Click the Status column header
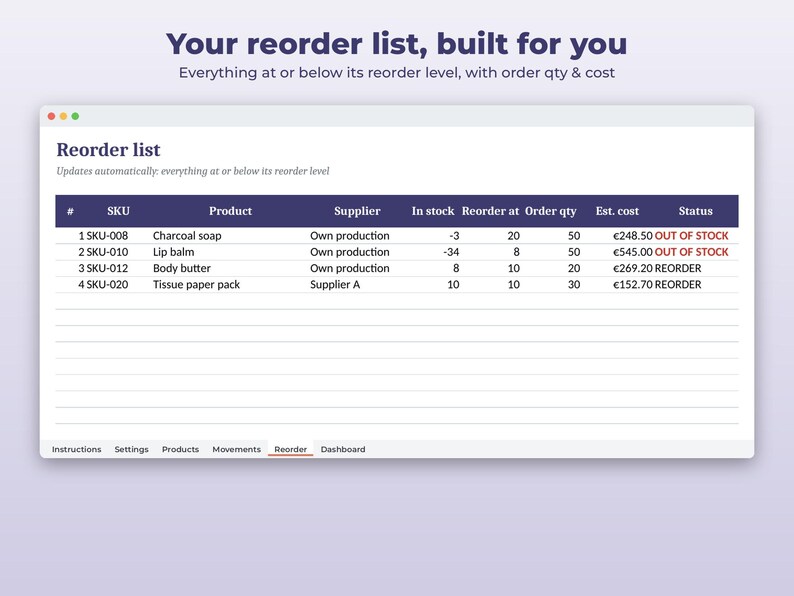The image size is (794, 596). pyautogui.click(x=695, y=211)
